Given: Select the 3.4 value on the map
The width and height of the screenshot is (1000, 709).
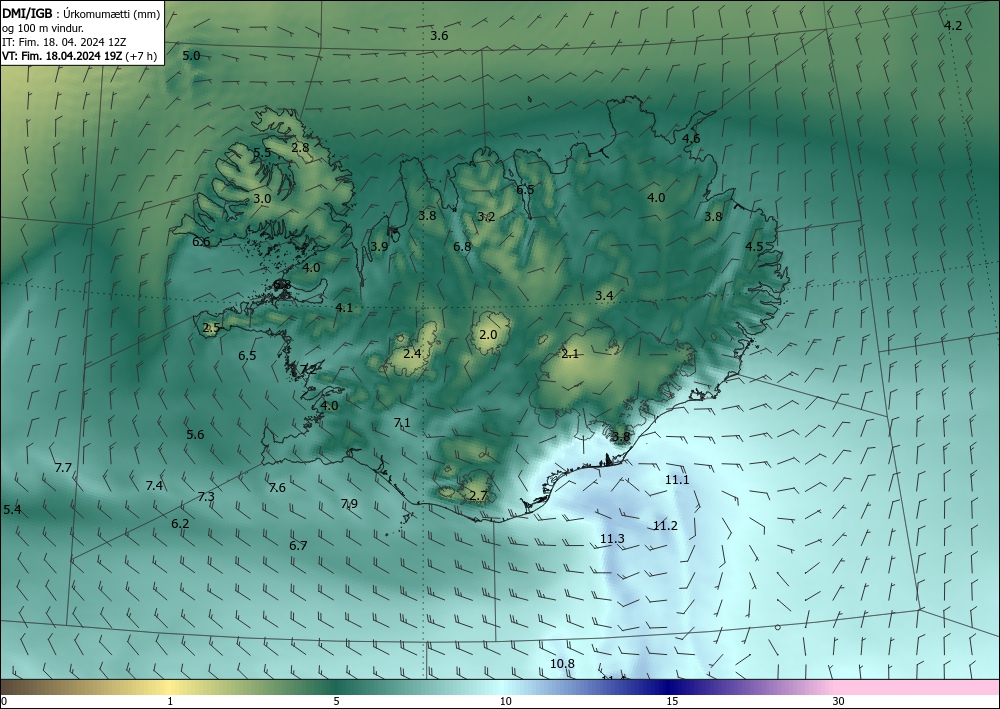Looking at the screenshot, I should tap(604, 295).
